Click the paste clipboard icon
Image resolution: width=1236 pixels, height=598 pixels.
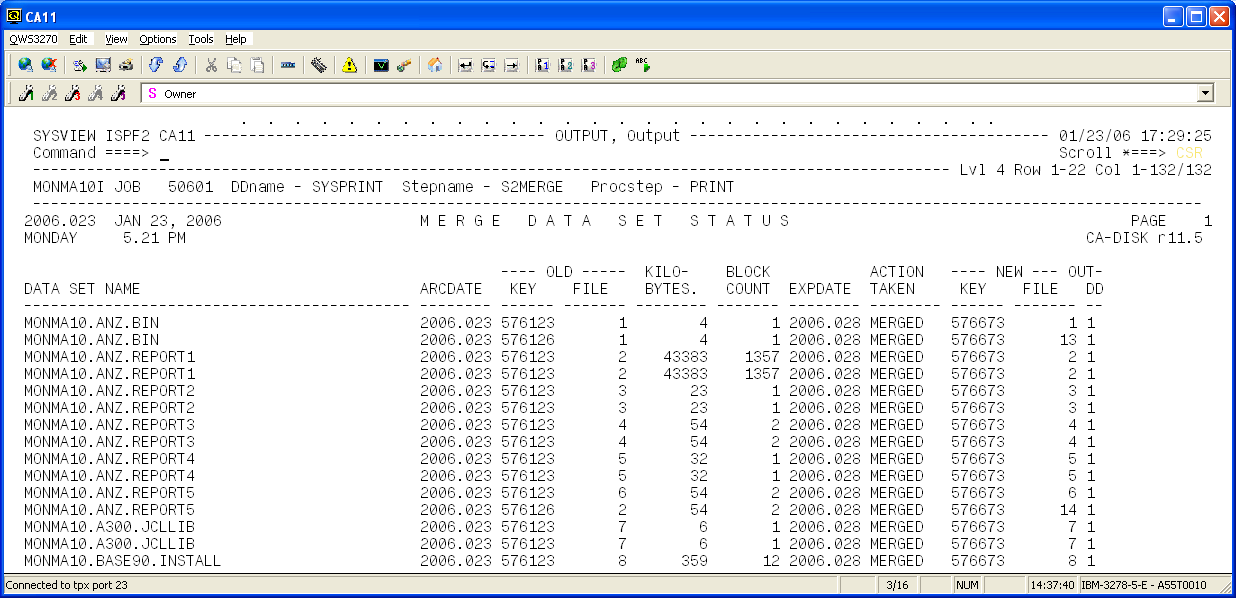tap(258, 65)
